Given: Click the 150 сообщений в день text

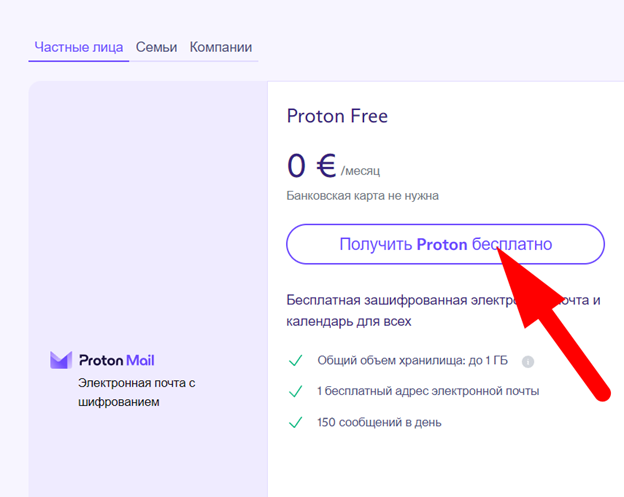Looking at the screenshot, I should tap(379, 422).
